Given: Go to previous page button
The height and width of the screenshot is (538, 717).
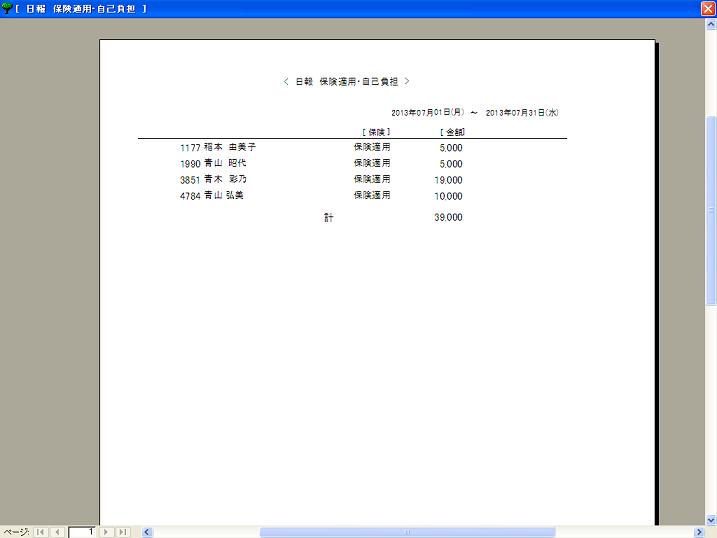Looking at the screenshot, I should pos(57,532).
